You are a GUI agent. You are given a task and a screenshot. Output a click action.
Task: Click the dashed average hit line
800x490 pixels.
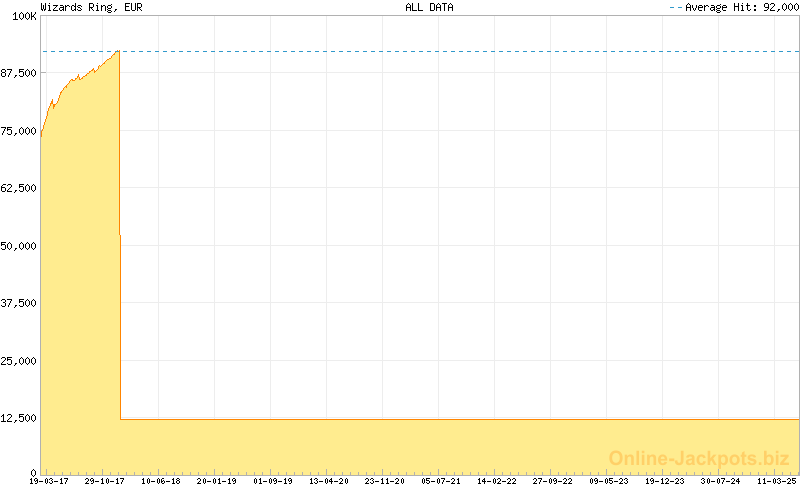(450, 51)
